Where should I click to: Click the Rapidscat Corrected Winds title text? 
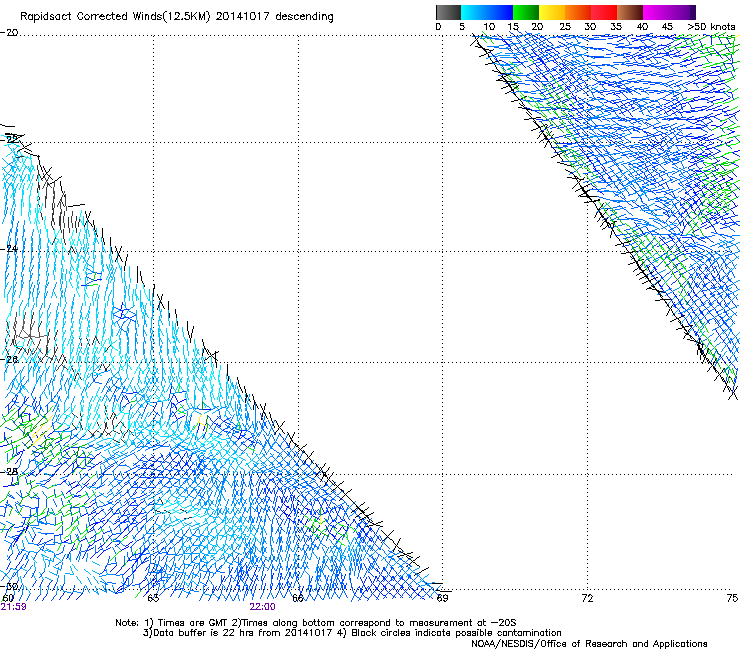pos(177,17)
